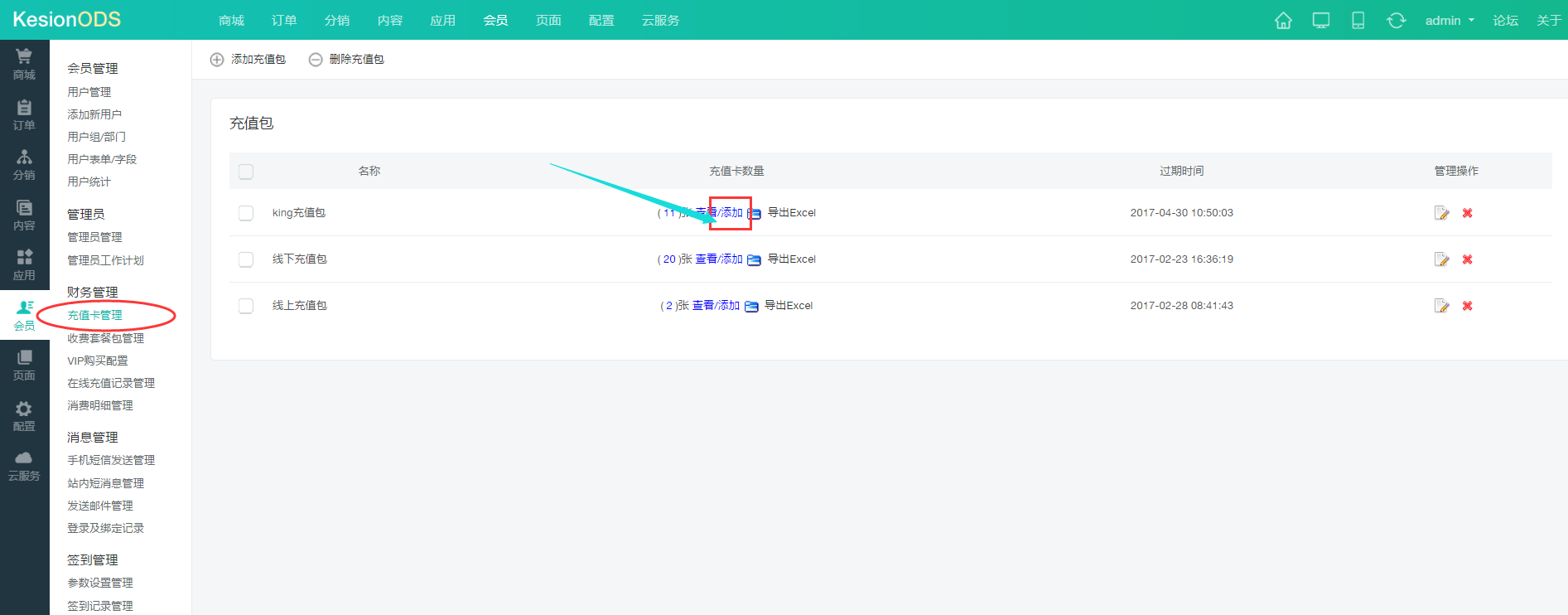Open 云服务 in the left sidebar
The image size is (1568, 615).
pos(24,467)
